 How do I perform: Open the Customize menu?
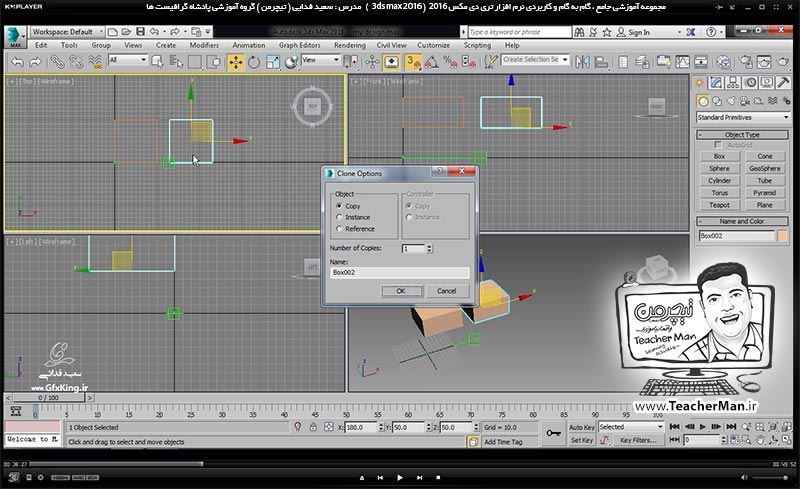point(433,45)
